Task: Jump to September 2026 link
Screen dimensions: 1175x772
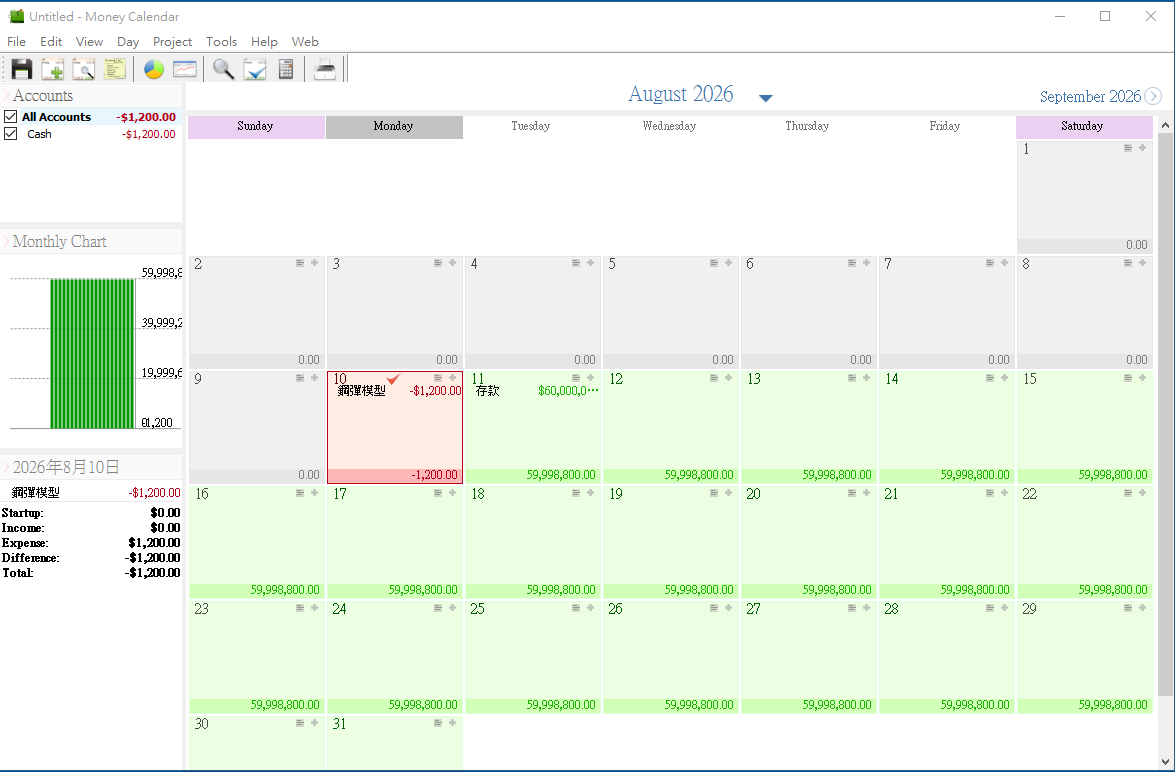Action: (1090, 97)
